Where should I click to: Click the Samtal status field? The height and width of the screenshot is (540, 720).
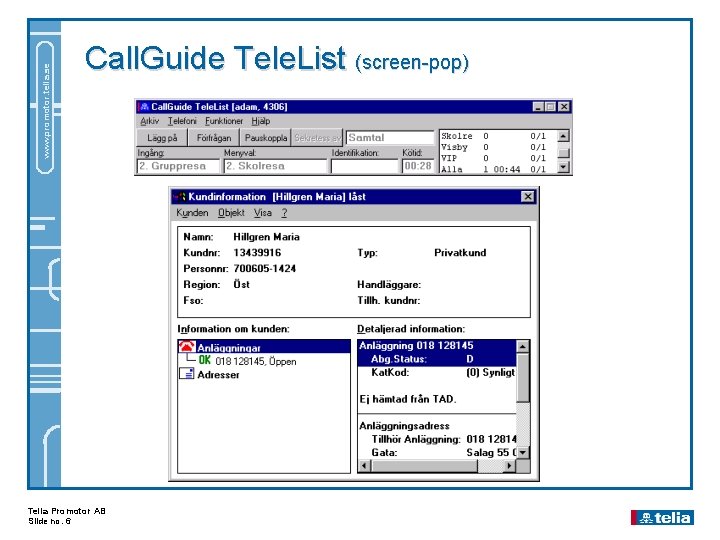[x=390, y=138]
